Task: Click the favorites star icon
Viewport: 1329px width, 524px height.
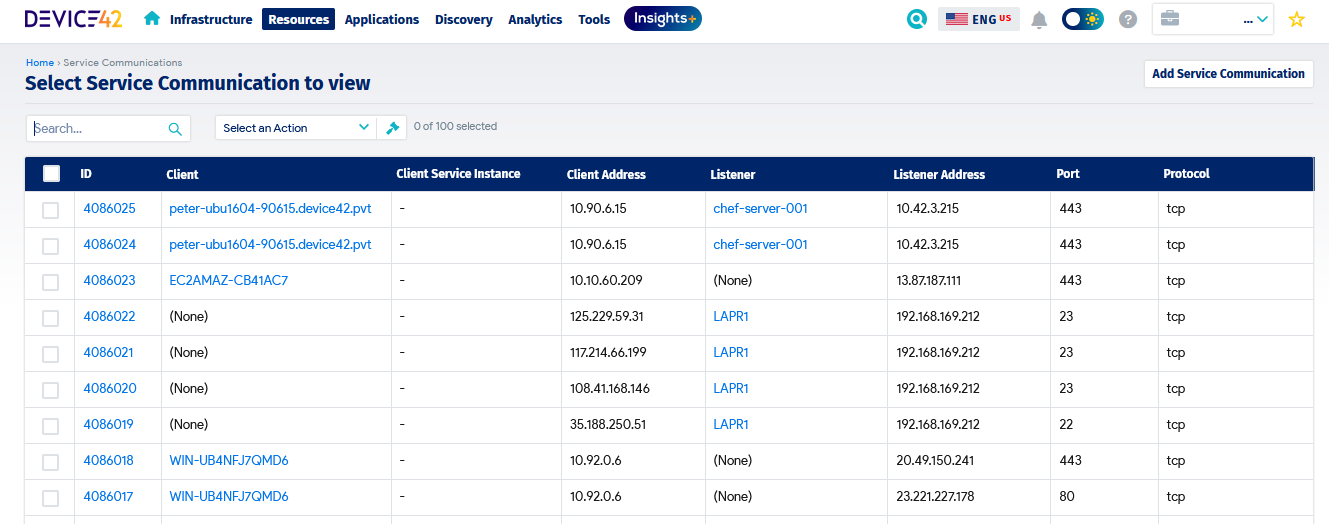Action: tap(1297, 19)
